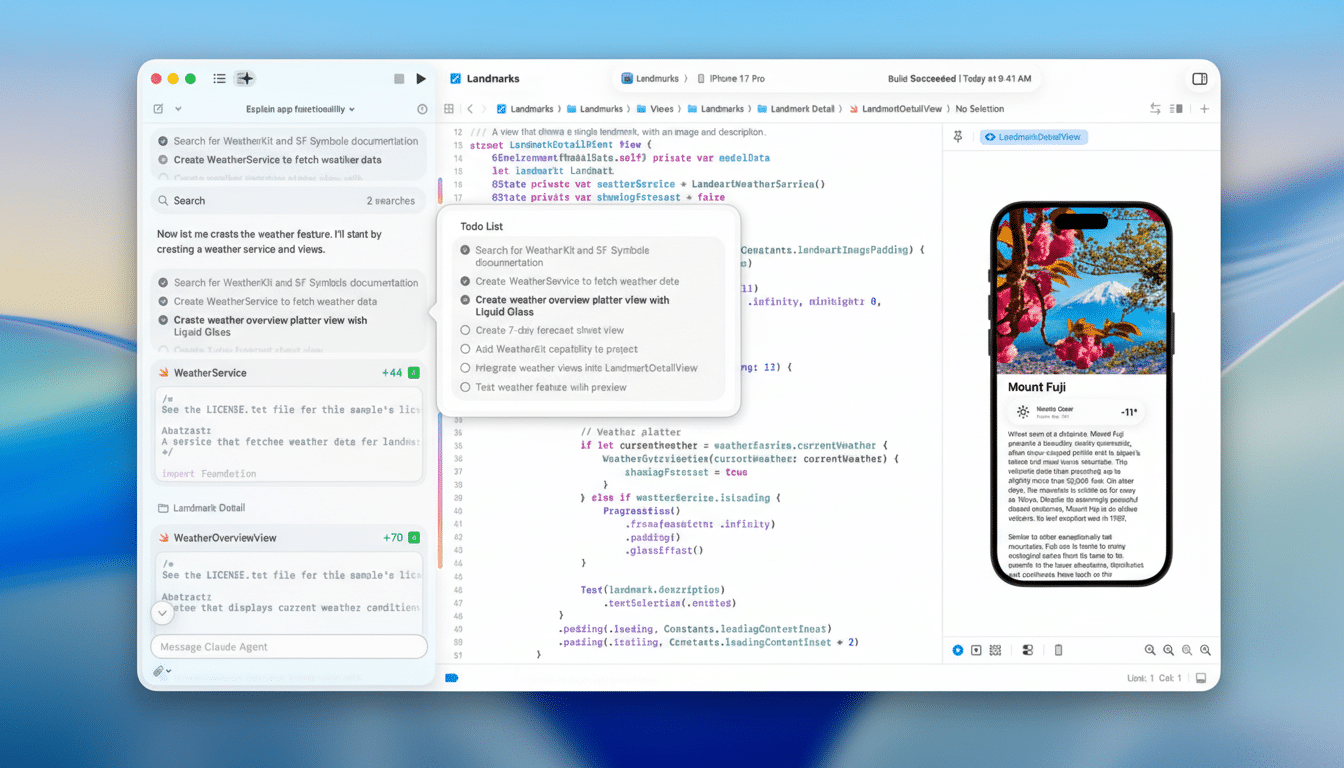Run the app using the play button

point(421,78)
